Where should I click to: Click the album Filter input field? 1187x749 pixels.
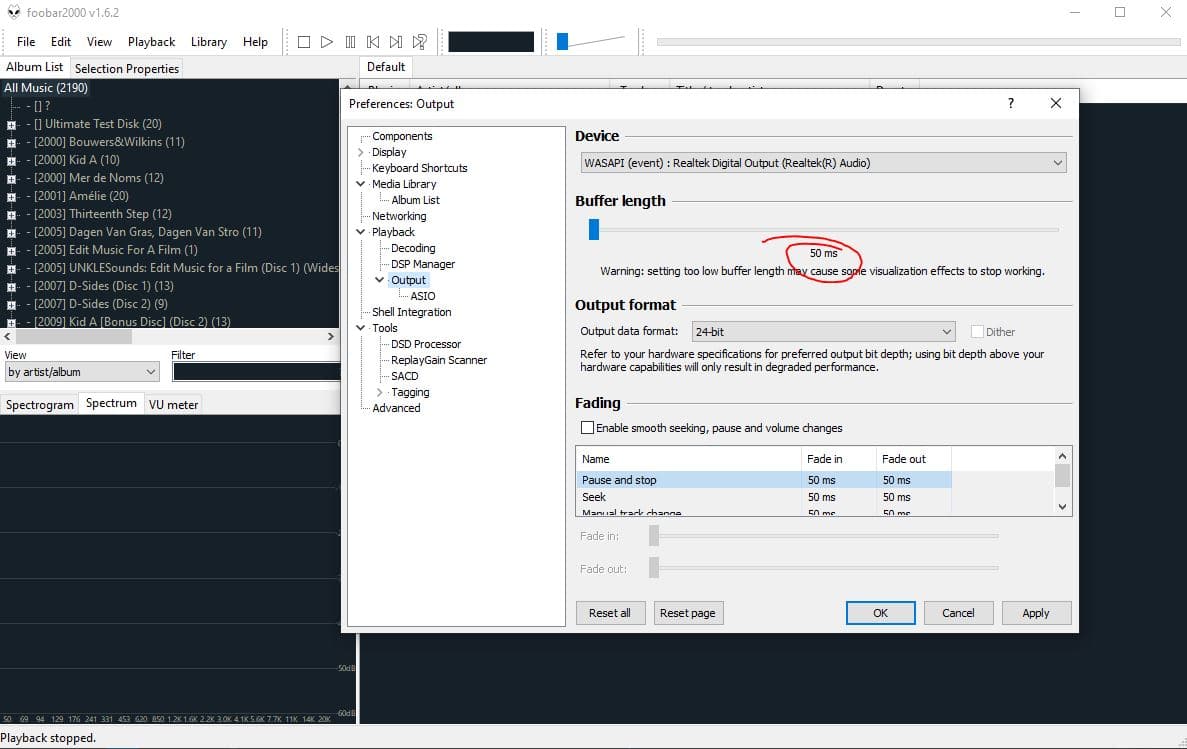(256, 371)
